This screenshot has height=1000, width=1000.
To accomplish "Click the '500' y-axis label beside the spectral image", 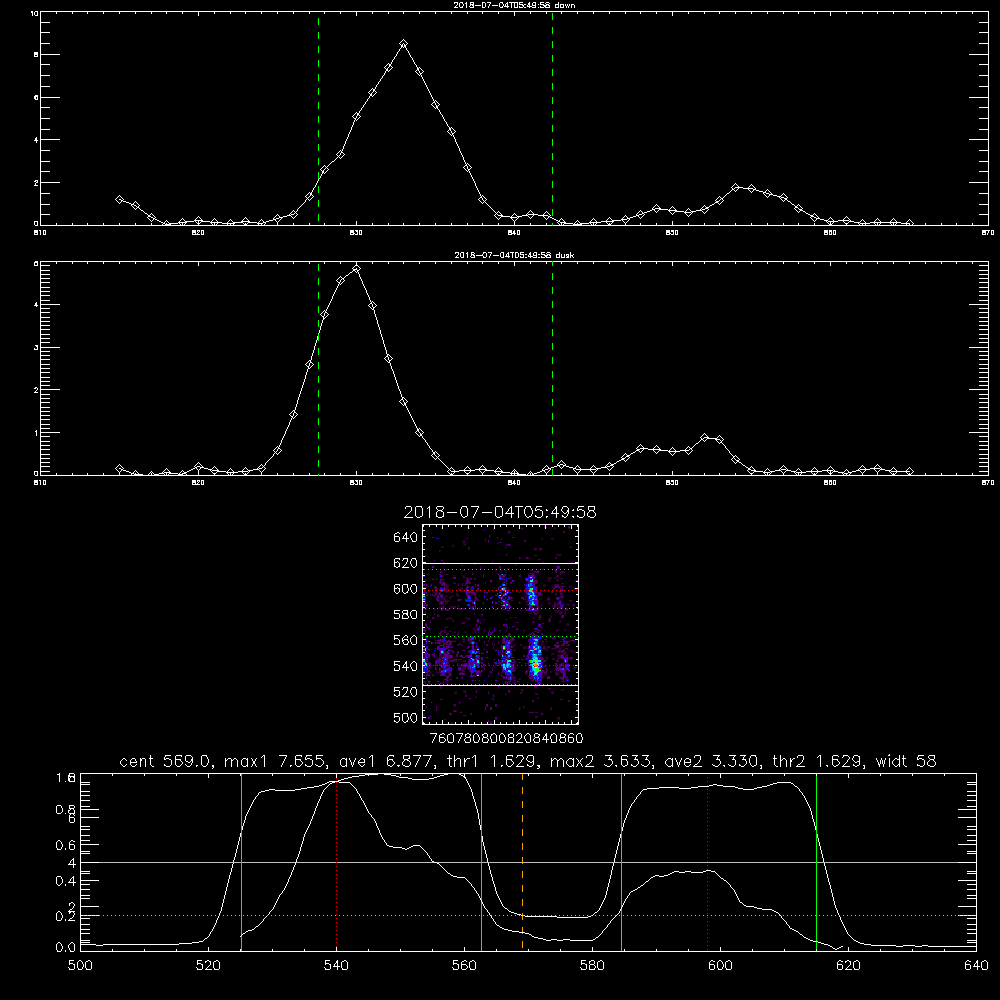I will [406, 717].
